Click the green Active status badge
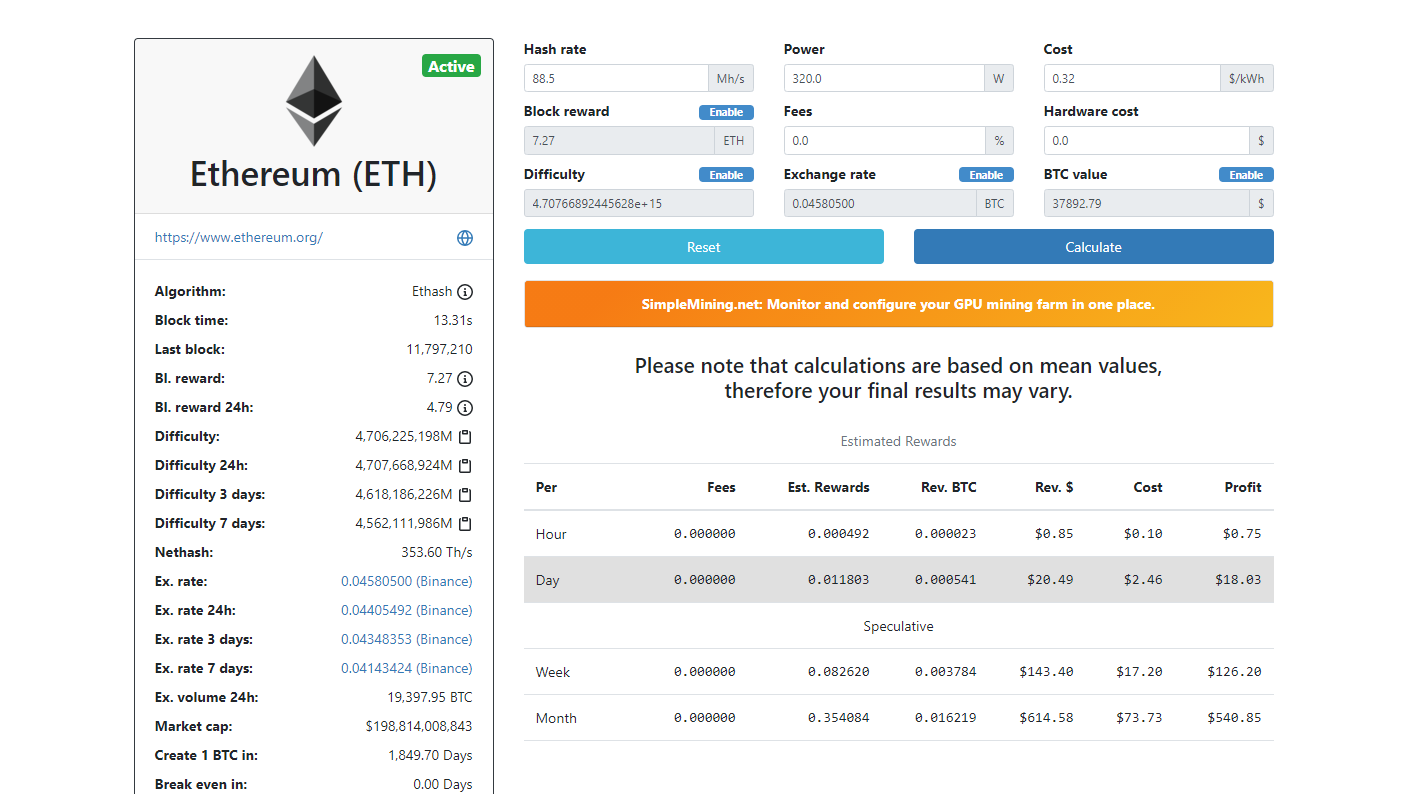The width and height of the screenshot is (1420, 794). pyautogui.click(x=451, y=67)
